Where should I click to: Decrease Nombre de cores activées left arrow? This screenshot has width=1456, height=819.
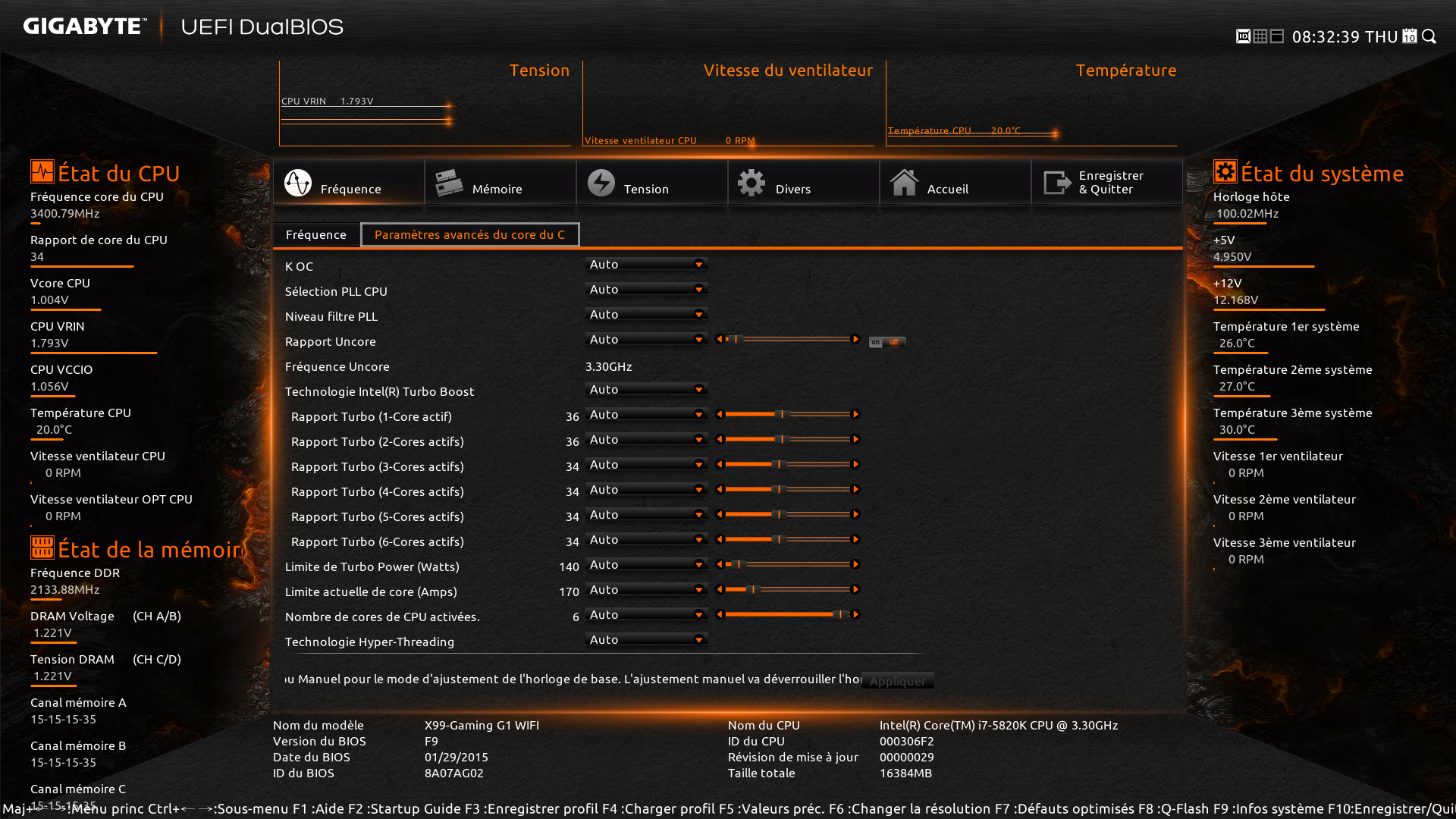720,614
